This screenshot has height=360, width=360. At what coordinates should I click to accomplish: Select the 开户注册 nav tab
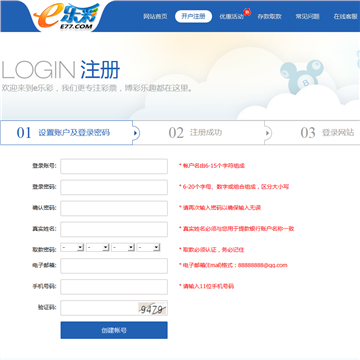[193, 16]
